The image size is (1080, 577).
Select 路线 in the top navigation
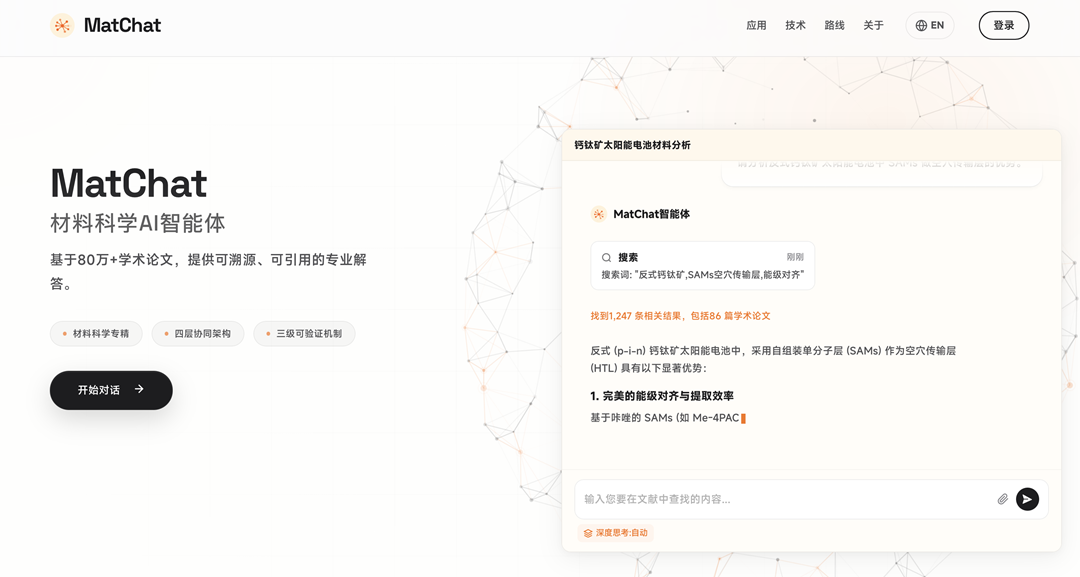point(834,26)
